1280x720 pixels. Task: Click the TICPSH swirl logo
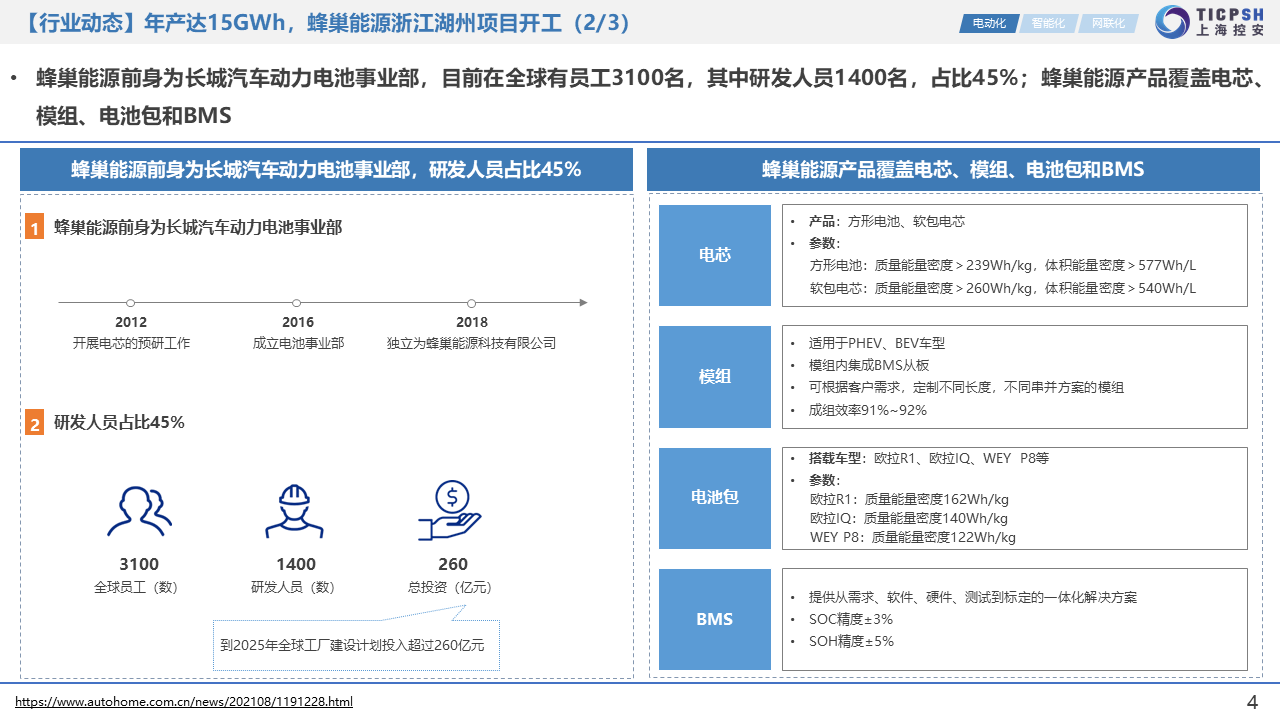coord(1172,22)
